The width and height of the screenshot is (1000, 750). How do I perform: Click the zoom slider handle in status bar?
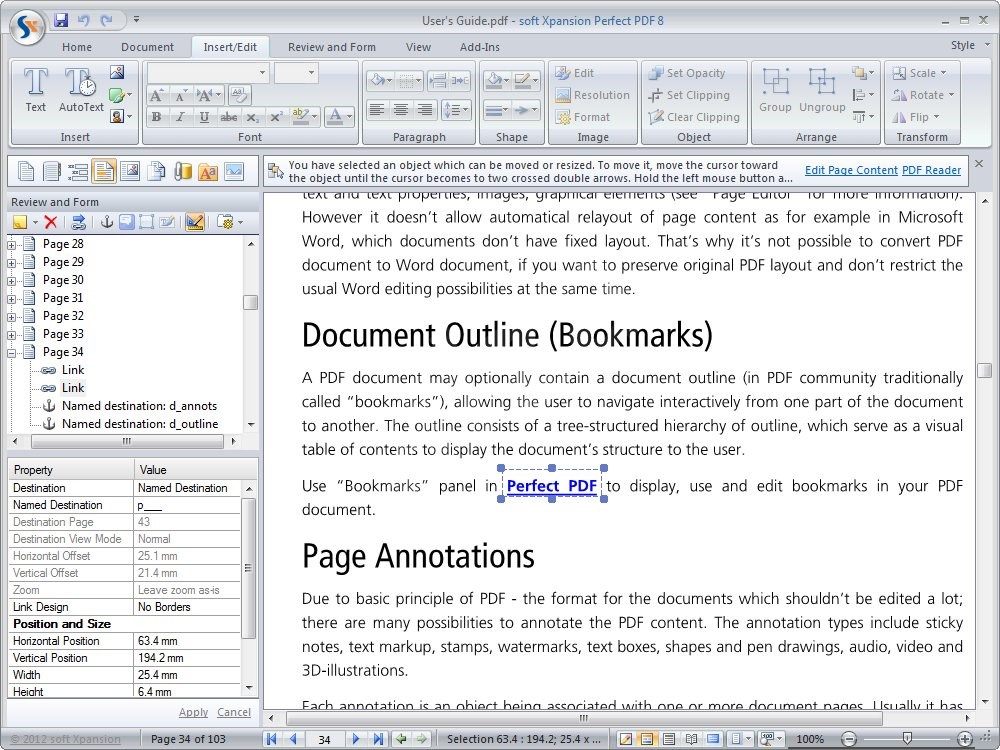click(907, 739)
